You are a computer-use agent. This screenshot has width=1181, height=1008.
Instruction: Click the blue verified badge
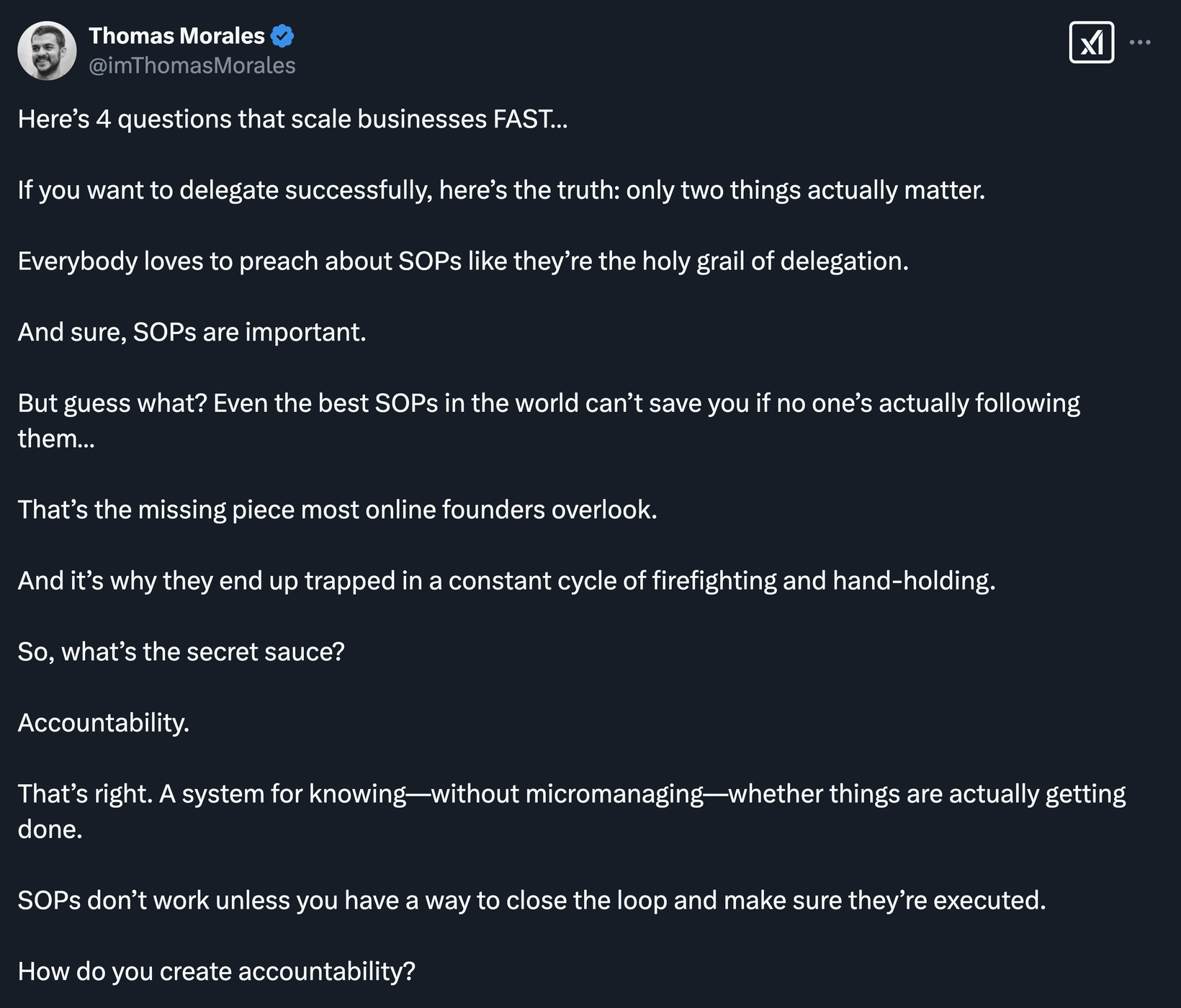click(x=282, y=35)
